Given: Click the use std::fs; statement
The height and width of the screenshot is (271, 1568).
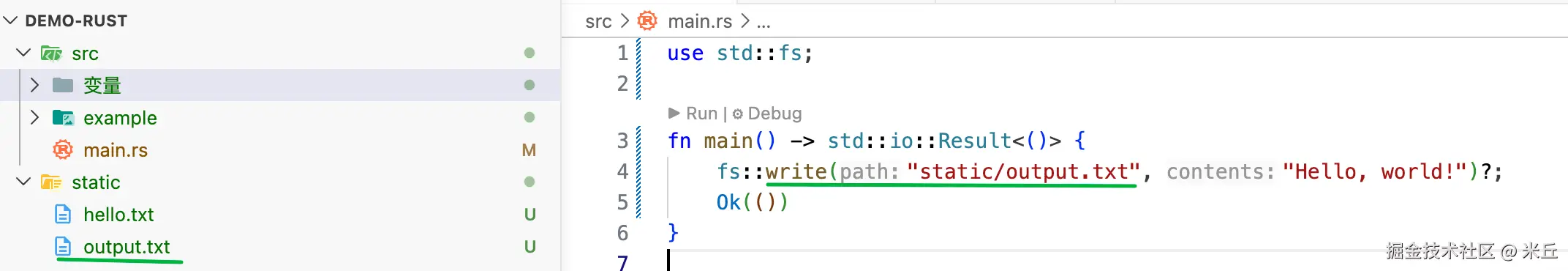Looking at the screenshot, I should tap(740, 53).
